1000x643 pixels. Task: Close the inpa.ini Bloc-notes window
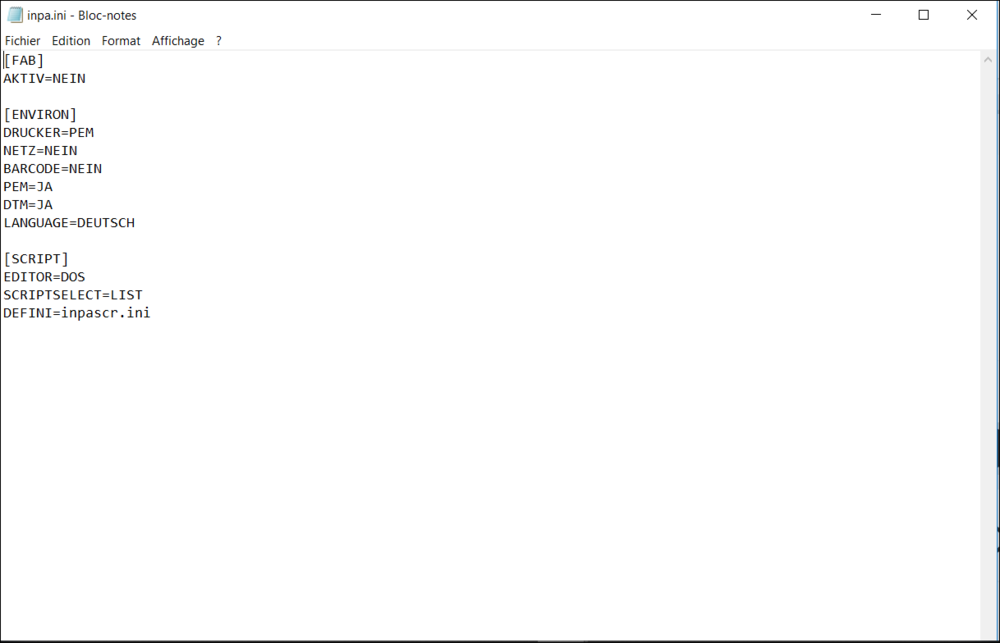tap(971, 15)
